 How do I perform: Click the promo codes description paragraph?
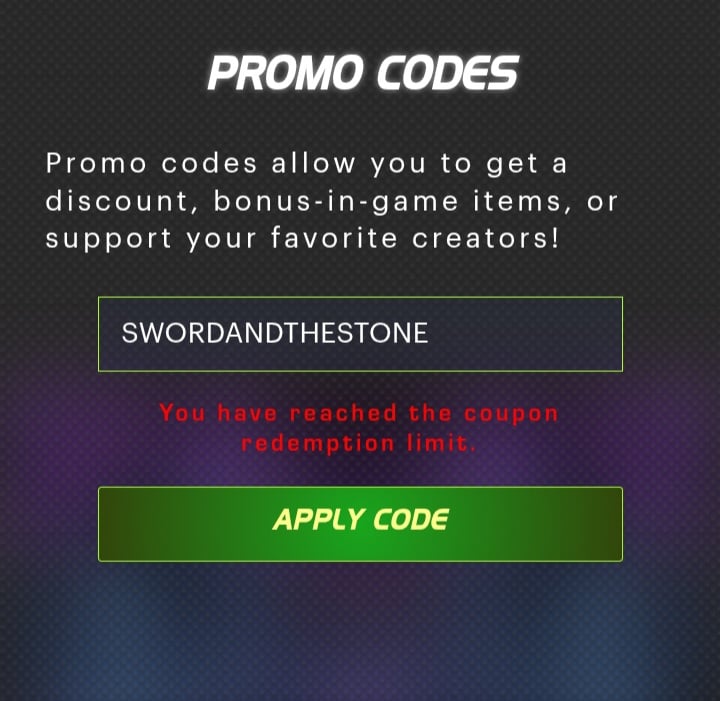(332, 201)
